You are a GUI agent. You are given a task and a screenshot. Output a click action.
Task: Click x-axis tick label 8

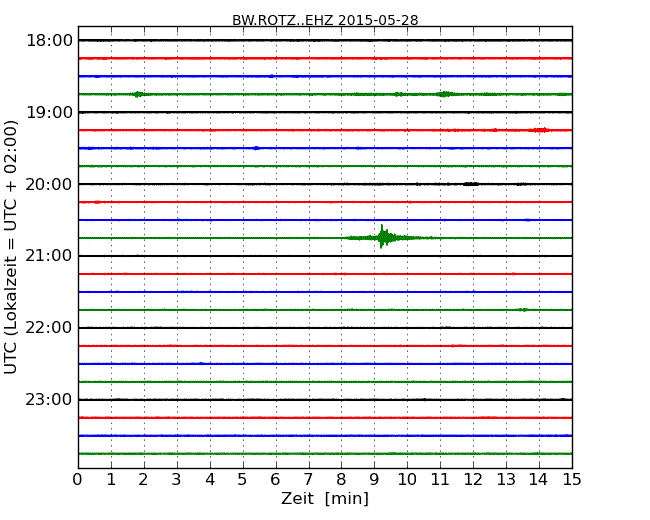click(341, 479)
